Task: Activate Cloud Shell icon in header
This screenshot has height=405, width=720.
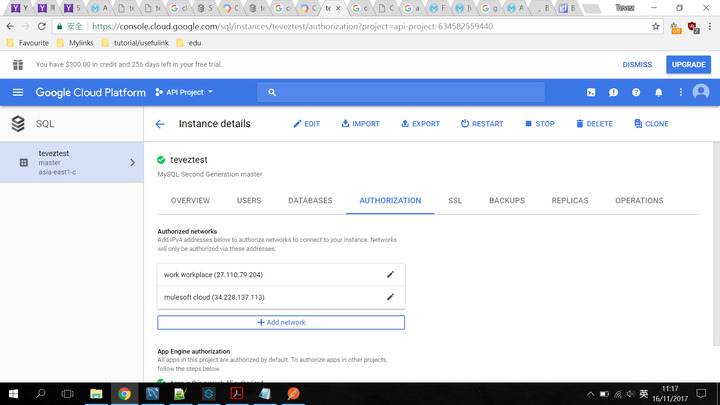Action: pyautogui.click(x=591, y=92)
